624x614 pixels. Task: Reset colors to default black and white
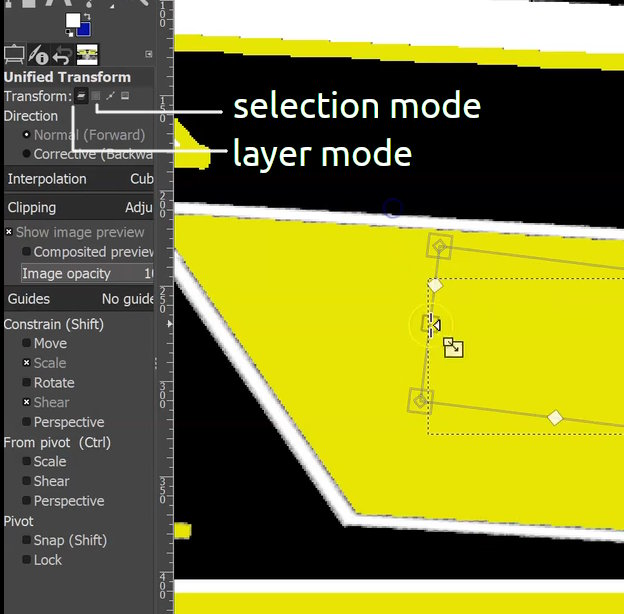coord(69,33)
